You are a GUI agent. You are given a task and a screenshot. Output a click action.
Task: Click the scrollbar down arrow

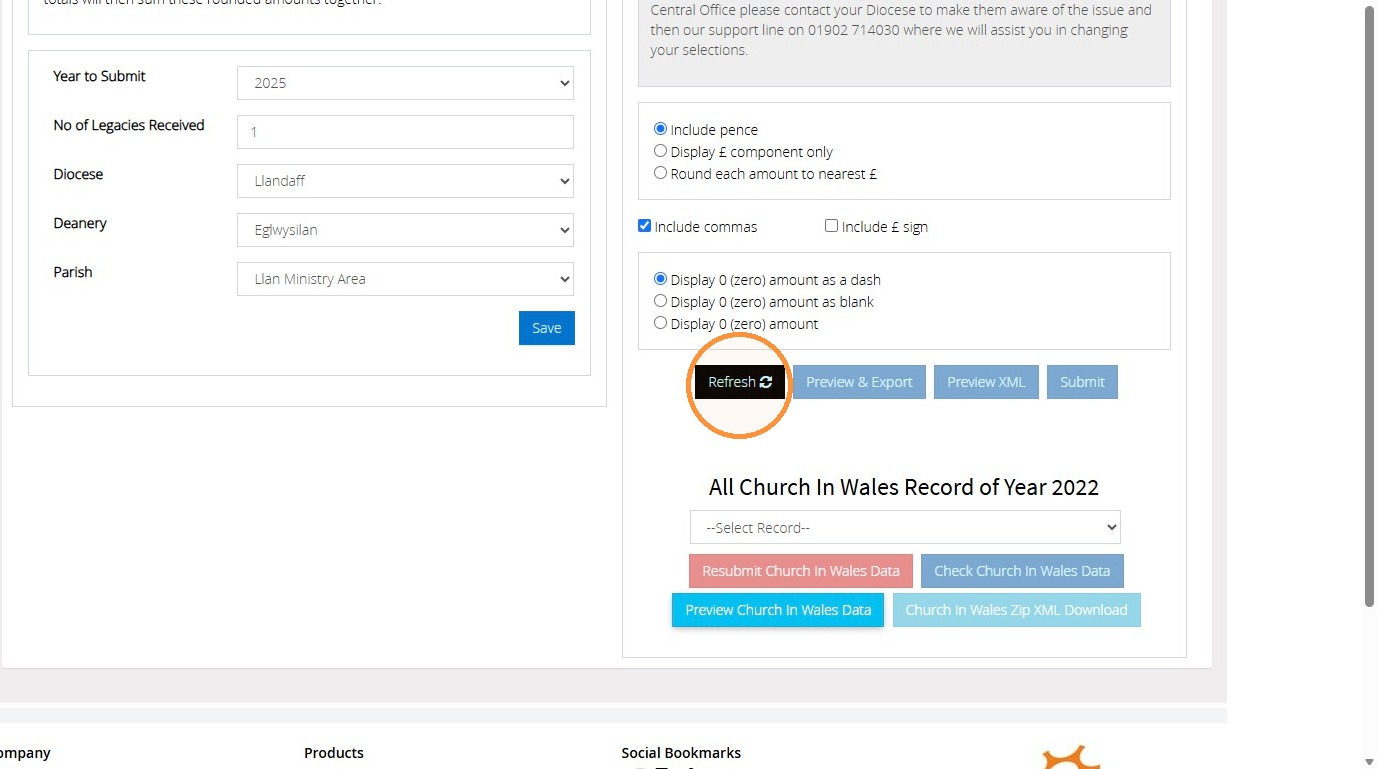click(x=1369, y=763)
